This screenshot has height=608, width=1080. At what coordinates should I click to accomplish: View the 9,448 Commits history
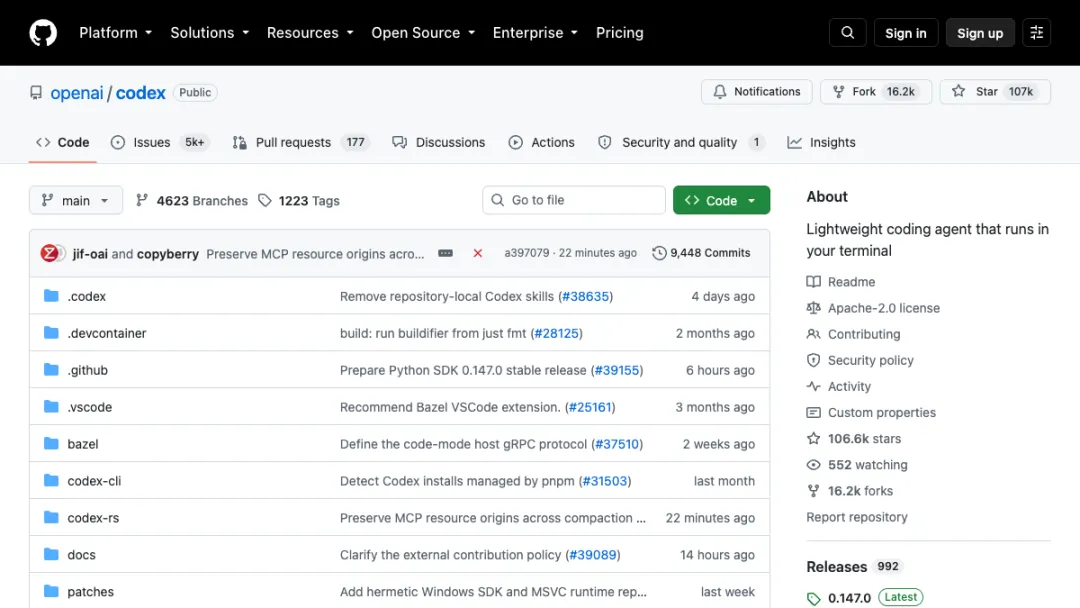click(x=701, y=253)
